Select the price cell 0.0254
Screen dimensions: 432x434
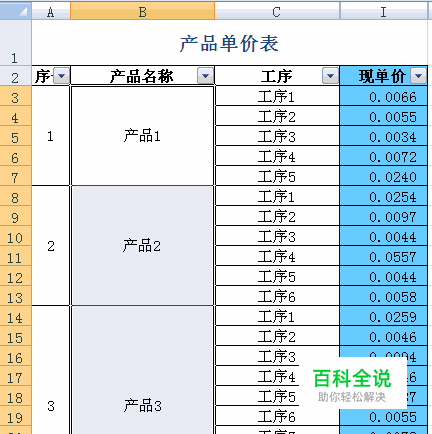tap(383, 196)
